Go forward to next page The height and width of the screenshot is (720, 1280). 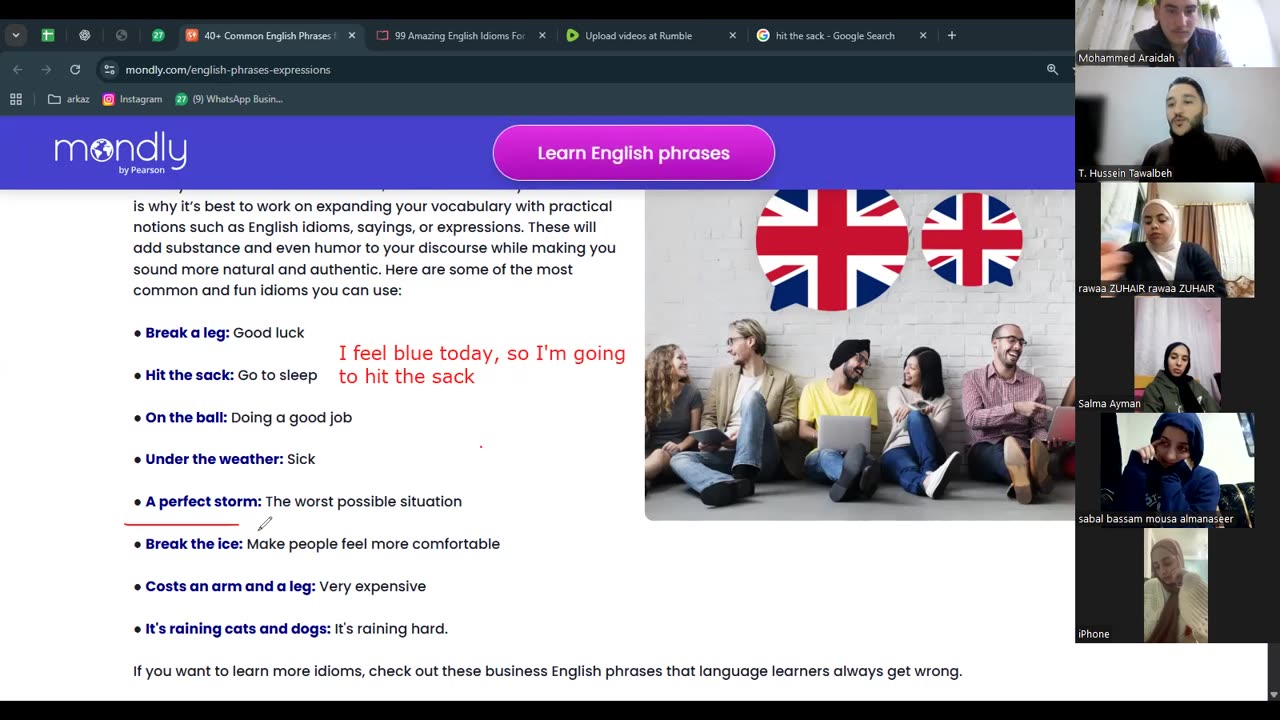pos(46,69)
